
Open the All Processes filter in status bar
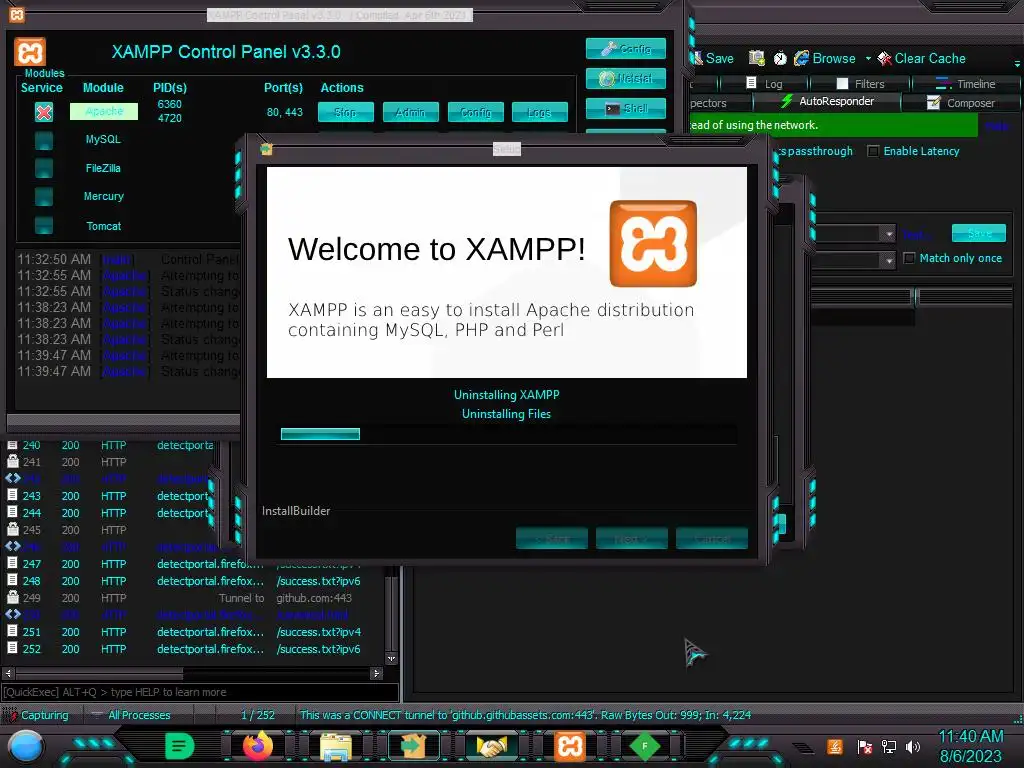click(131, 715)
